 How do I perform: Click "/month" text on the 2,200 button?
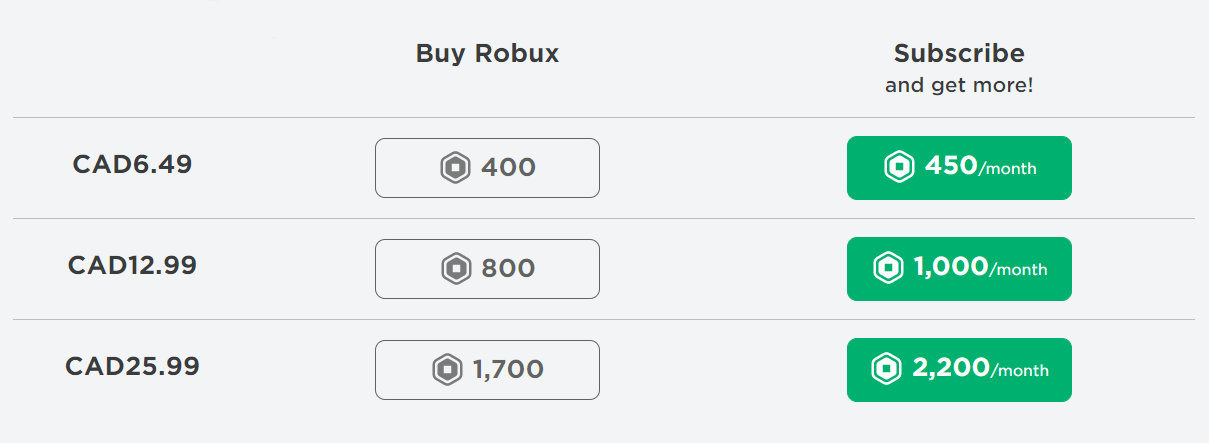(x=1020, y=372)
